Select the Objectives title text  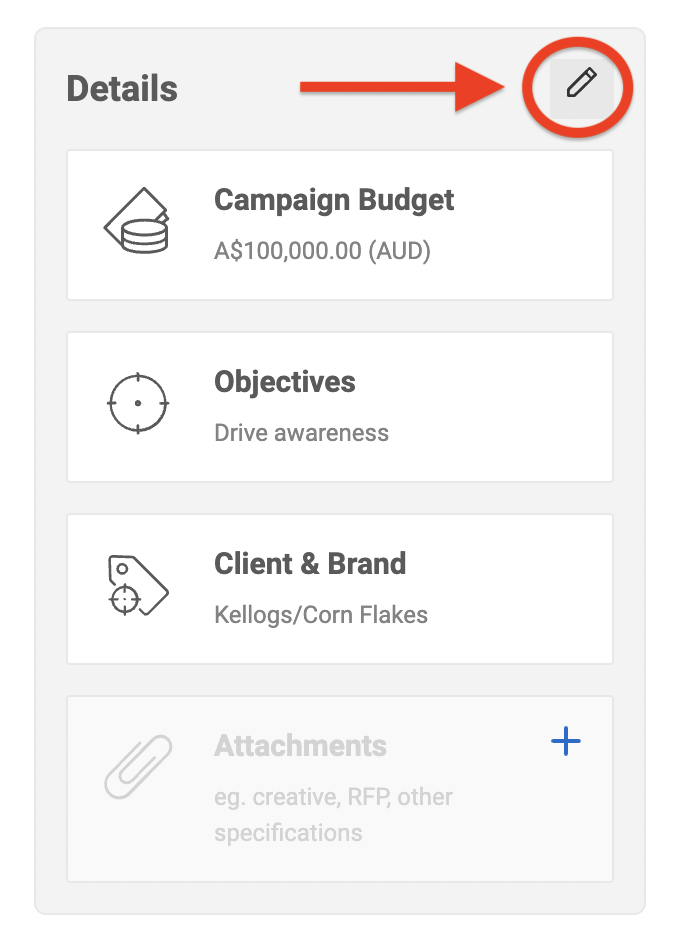[285, 381]
